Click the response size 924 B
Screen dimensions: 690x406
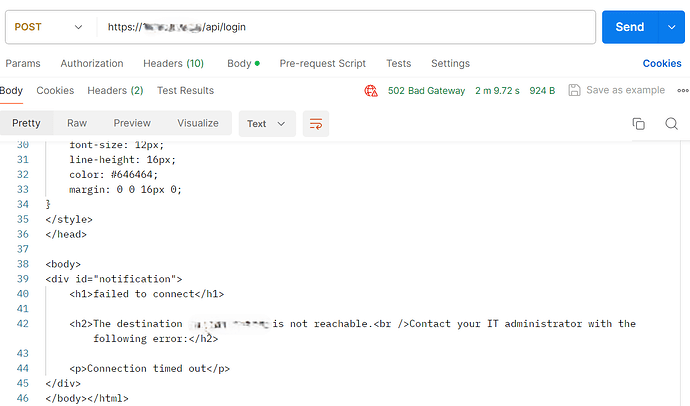[542, 91]
